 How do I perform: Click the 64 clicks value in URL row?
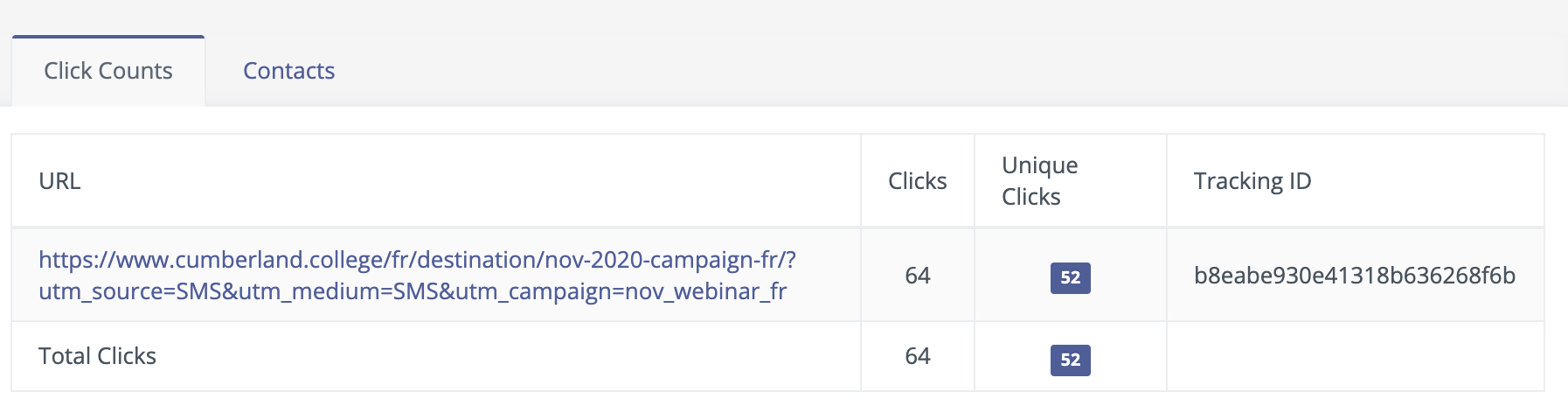coord(918,276)
